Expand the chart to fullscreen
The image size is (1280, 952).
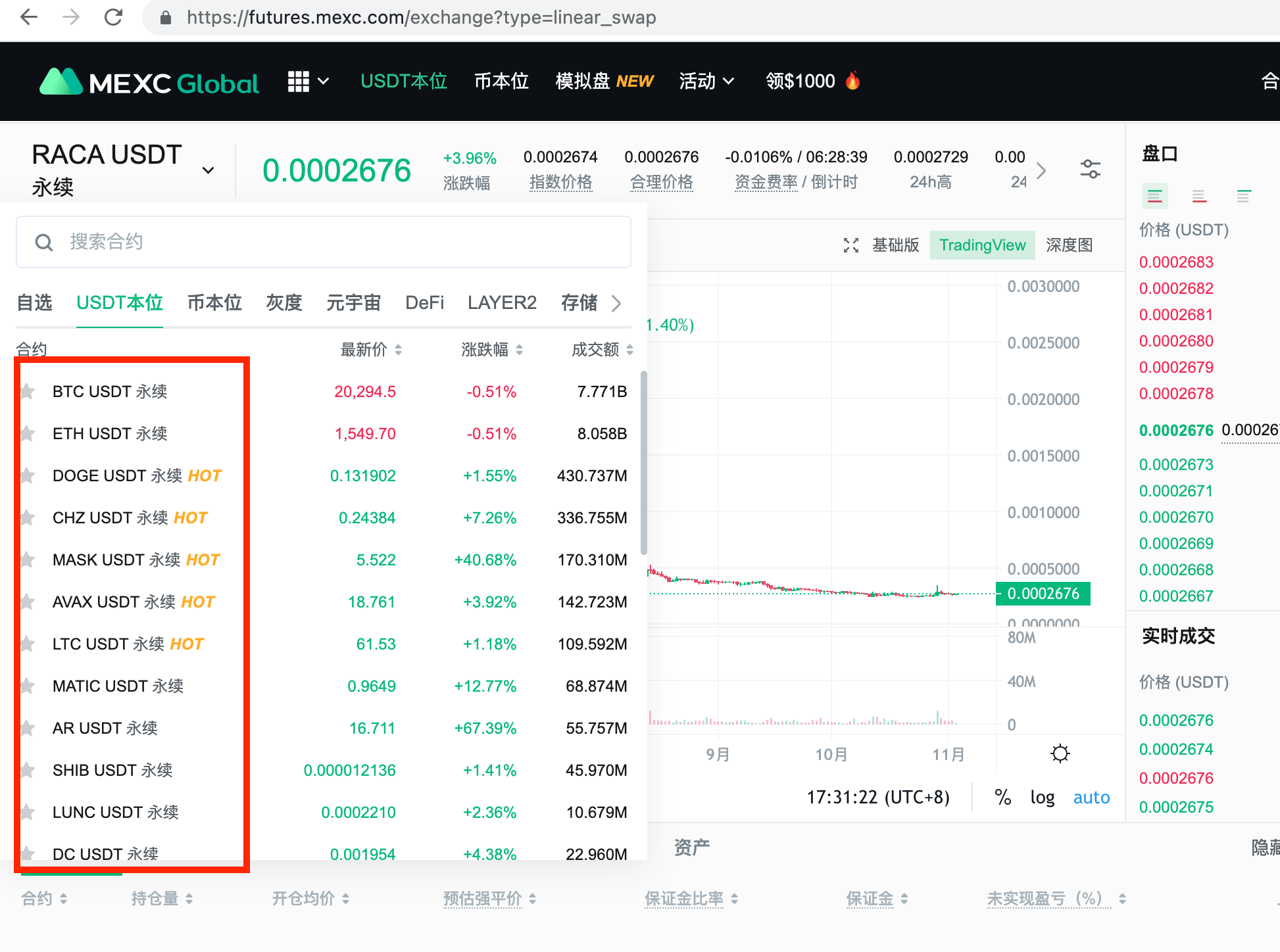pyautogui.click(x=850, y=245)
